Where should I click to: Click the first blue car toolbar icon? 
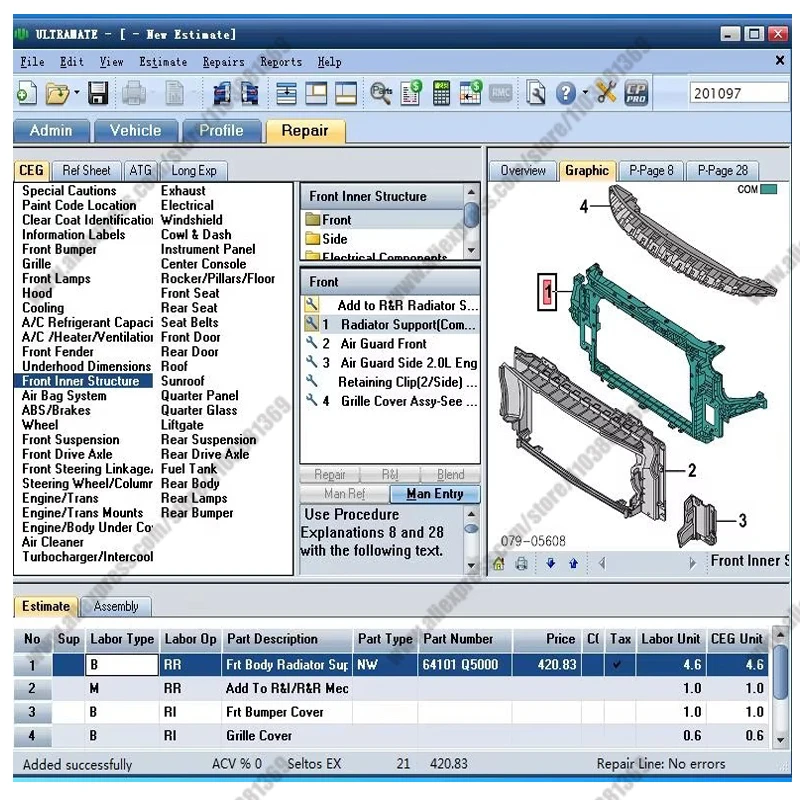click(221, 93)
